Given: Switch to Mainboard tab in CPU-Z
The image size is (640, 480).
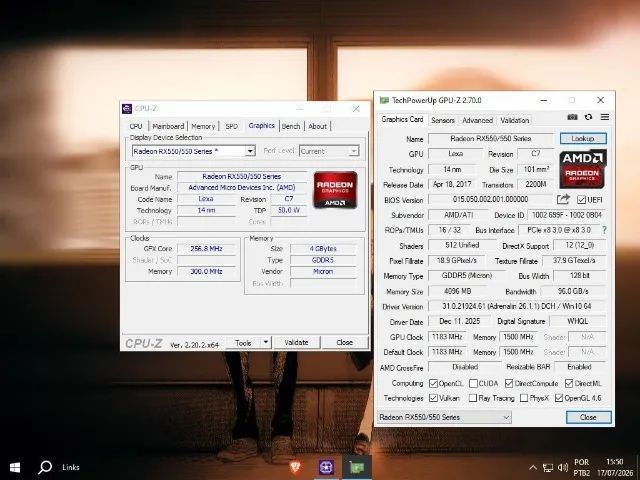Looking at the screenshot, I should tap(168, 126).
